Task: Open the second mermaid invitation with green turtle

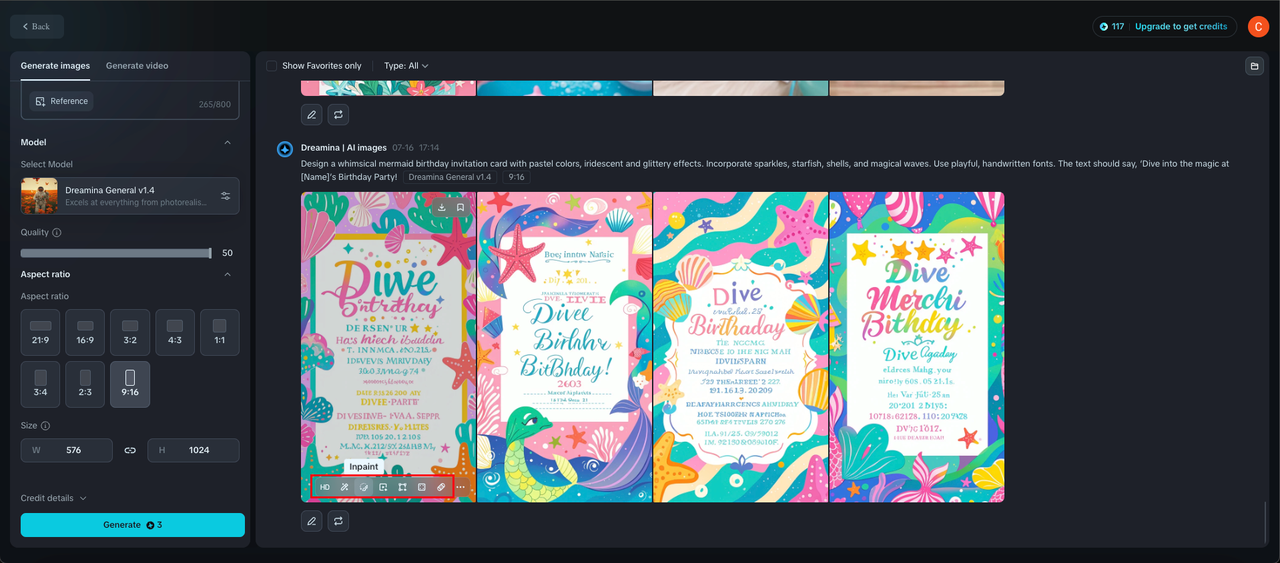Action: point(565,347)
